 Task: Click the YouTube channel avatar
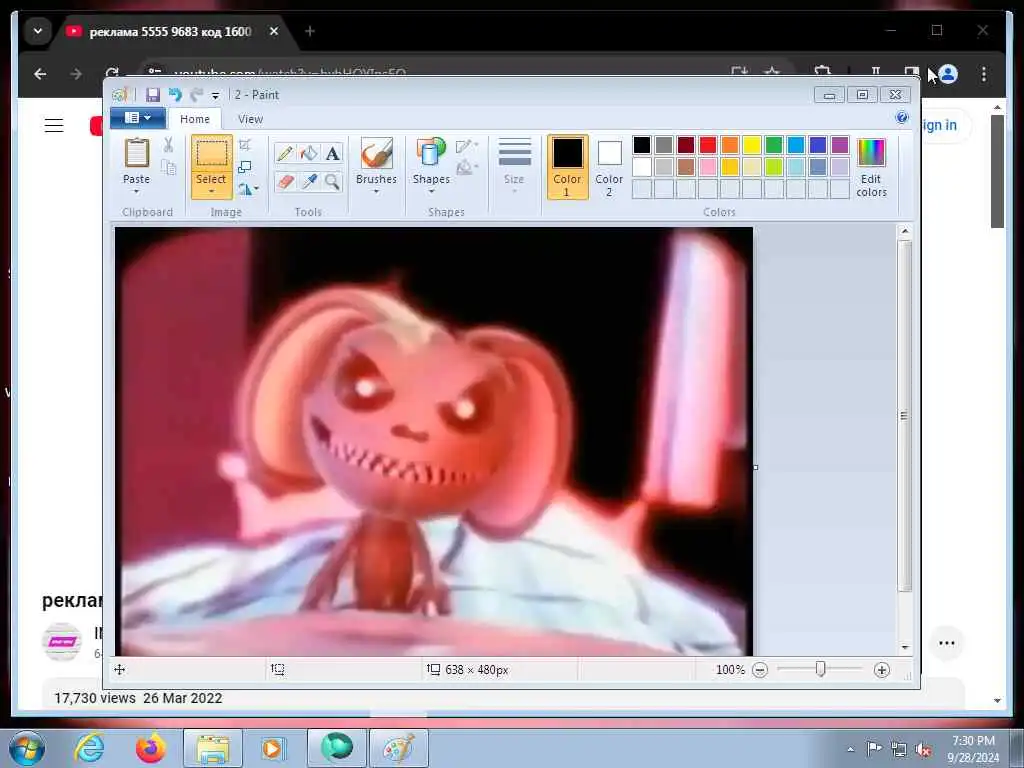point(62,643)
